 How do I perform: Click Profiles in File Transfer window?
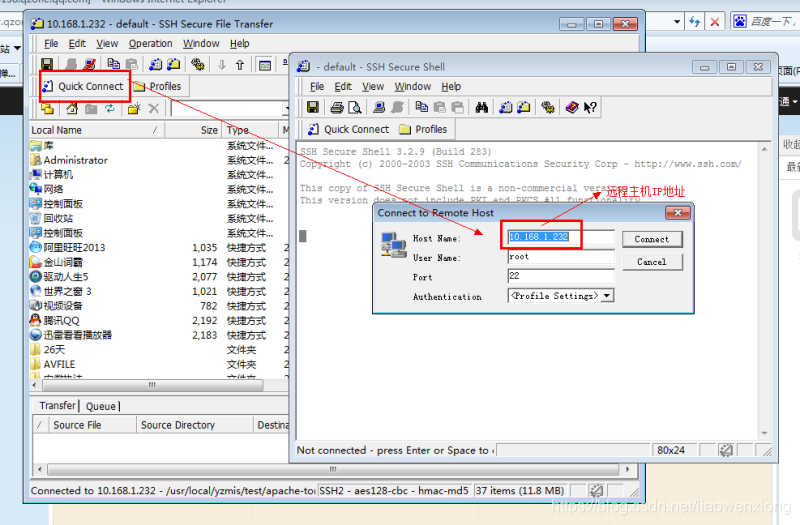[158, 86]
